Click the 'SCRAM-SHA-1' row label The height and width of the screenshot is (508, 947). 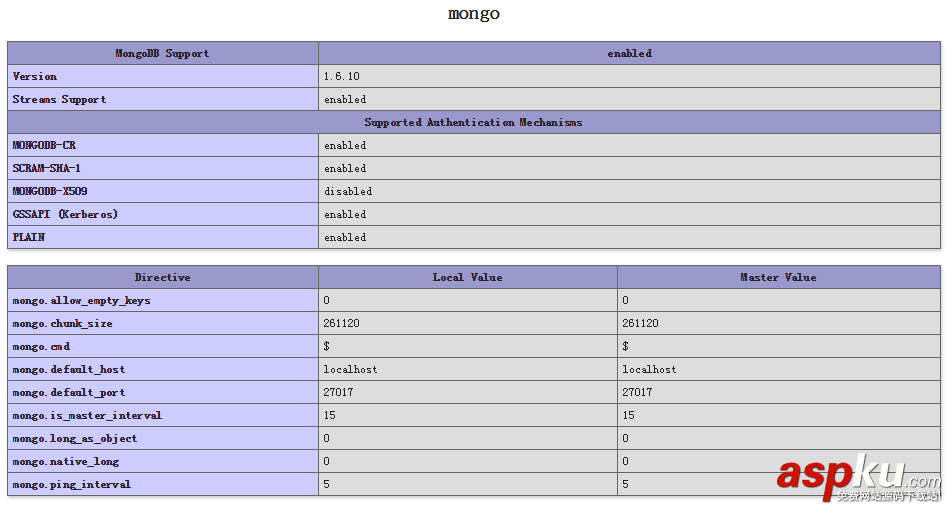pos(47,168)
